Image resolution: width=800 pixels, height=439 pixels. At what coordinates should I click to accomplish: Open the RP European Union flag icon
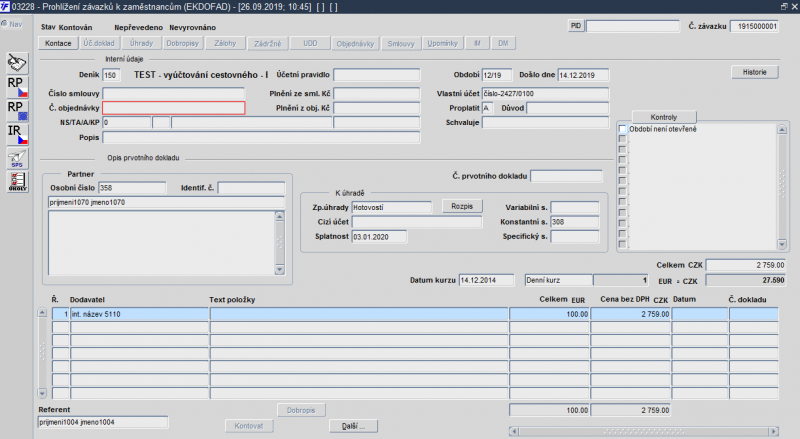(17, 111)
